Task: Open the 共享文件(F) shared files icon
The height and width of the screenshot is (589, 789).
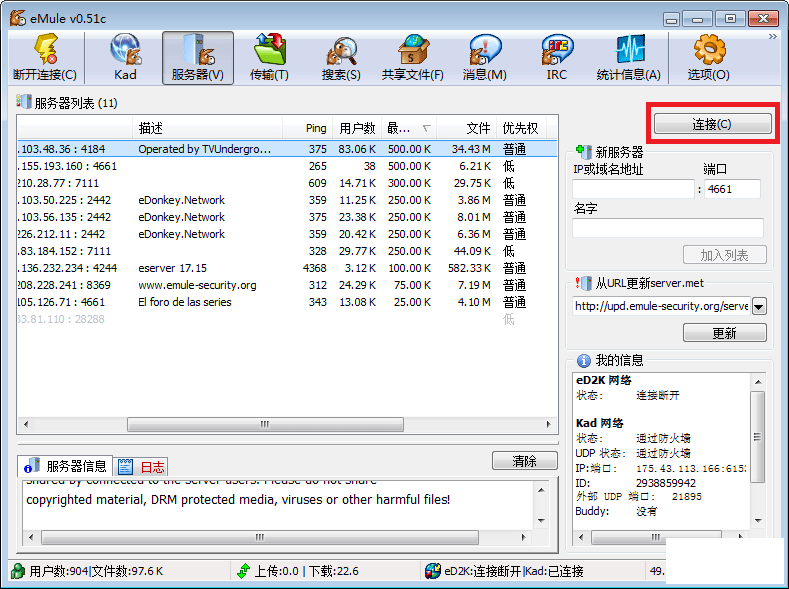Action: [413, 57]
